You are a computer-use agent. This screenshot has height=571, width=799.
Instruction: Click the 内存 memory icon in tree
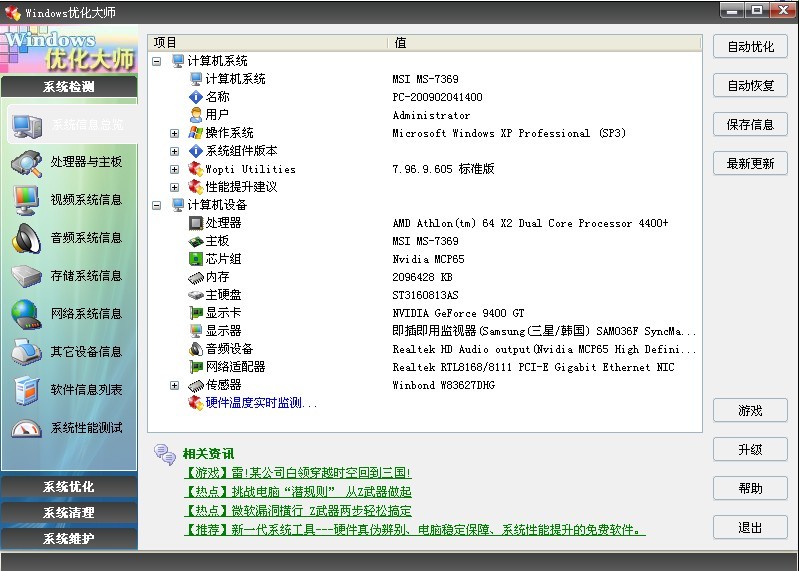coord(196,278)
